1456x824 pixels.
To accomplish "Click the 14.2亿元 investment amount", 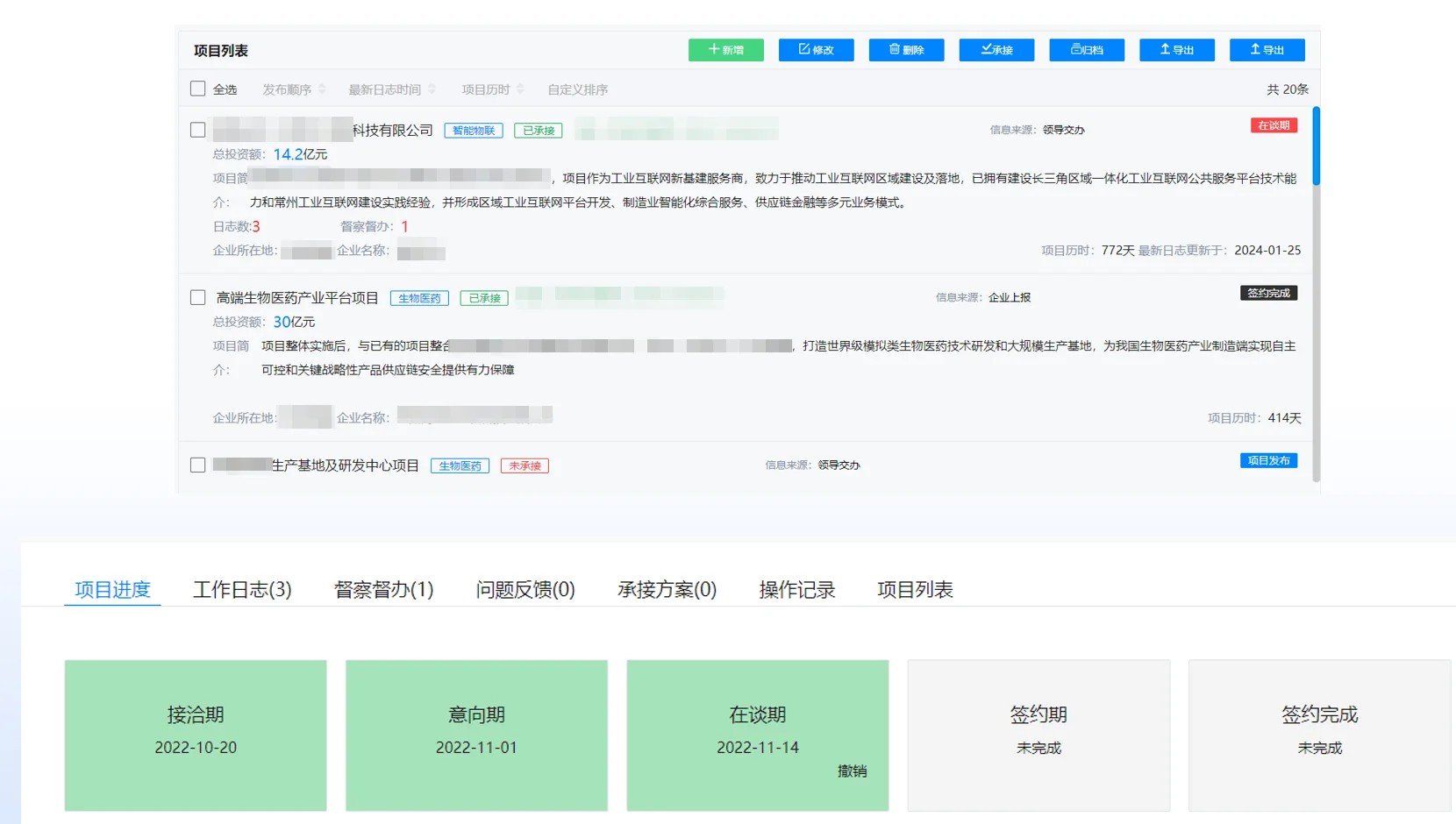I will (300, 154).
